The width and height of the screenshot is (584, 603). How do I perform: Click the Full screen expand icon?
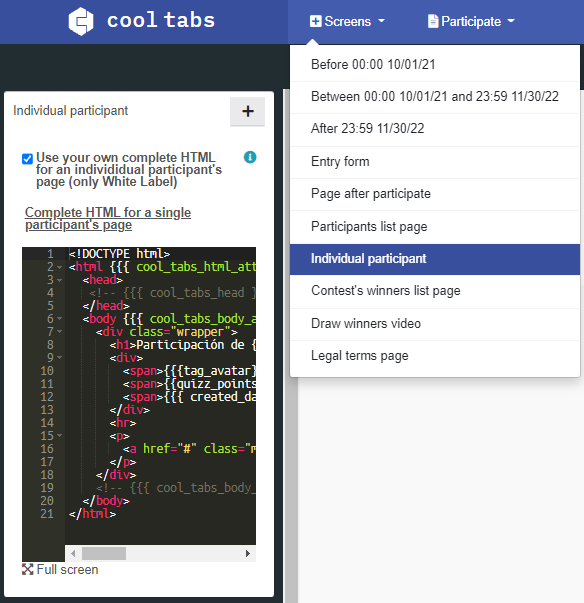pos(27,569)
